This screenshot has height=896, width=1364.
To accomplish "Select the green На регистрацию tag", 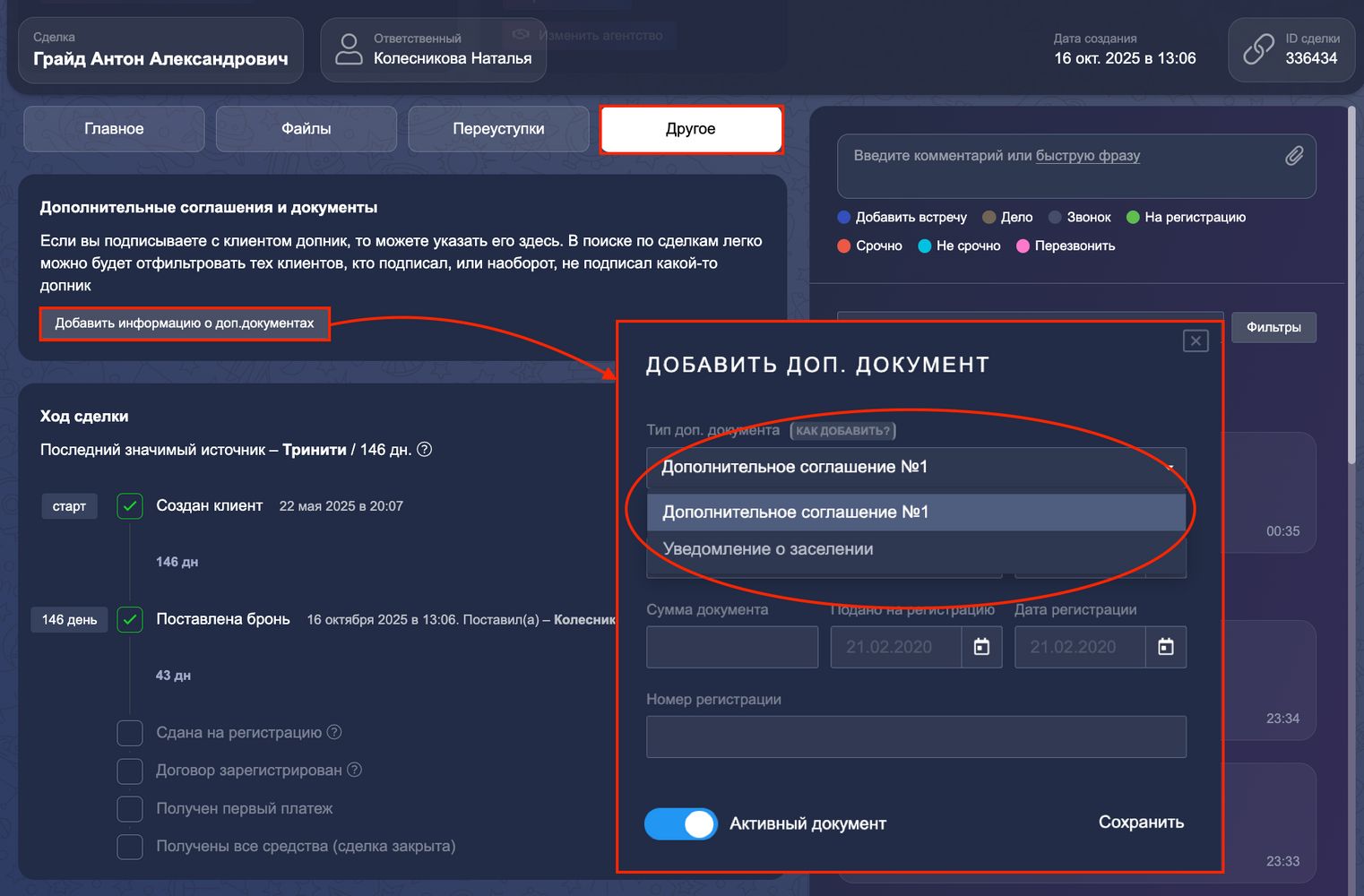I will point(1186,217).
